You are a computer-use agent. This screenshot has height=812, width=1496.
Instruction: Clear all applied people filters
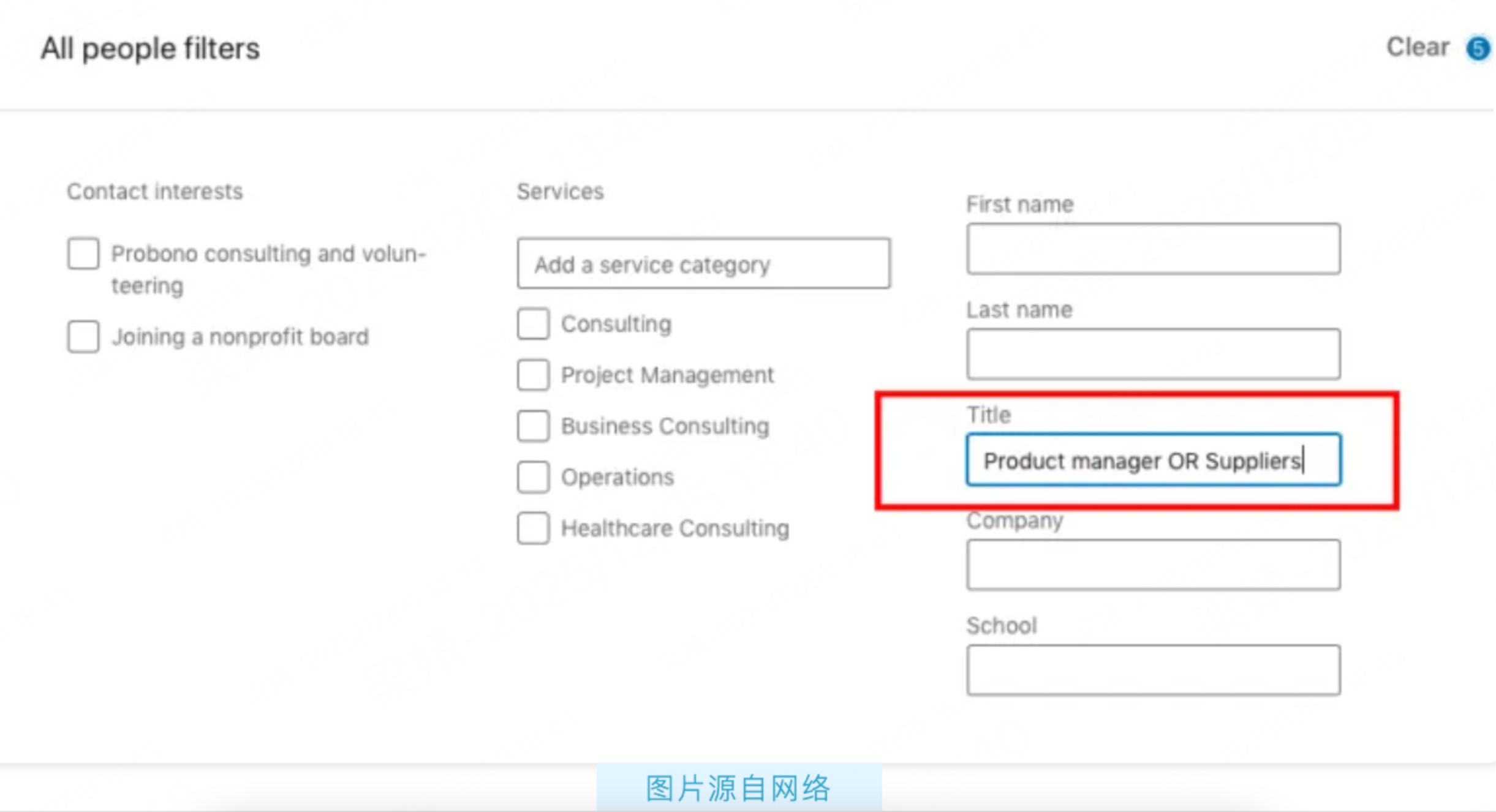point(1418,47)
